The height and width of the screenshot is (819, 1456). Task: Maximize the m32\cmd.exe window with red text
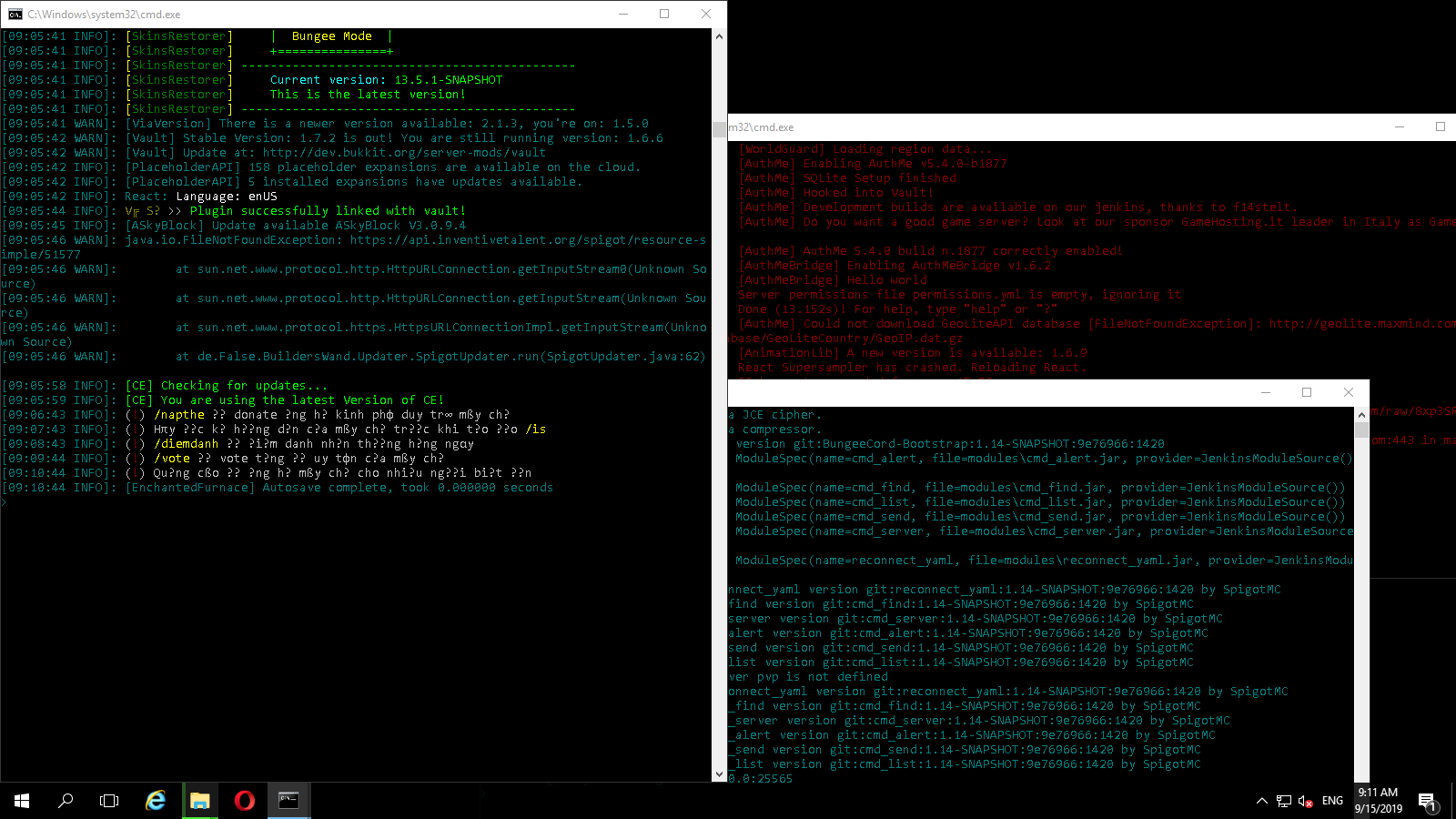click(x=1441, y=126)
